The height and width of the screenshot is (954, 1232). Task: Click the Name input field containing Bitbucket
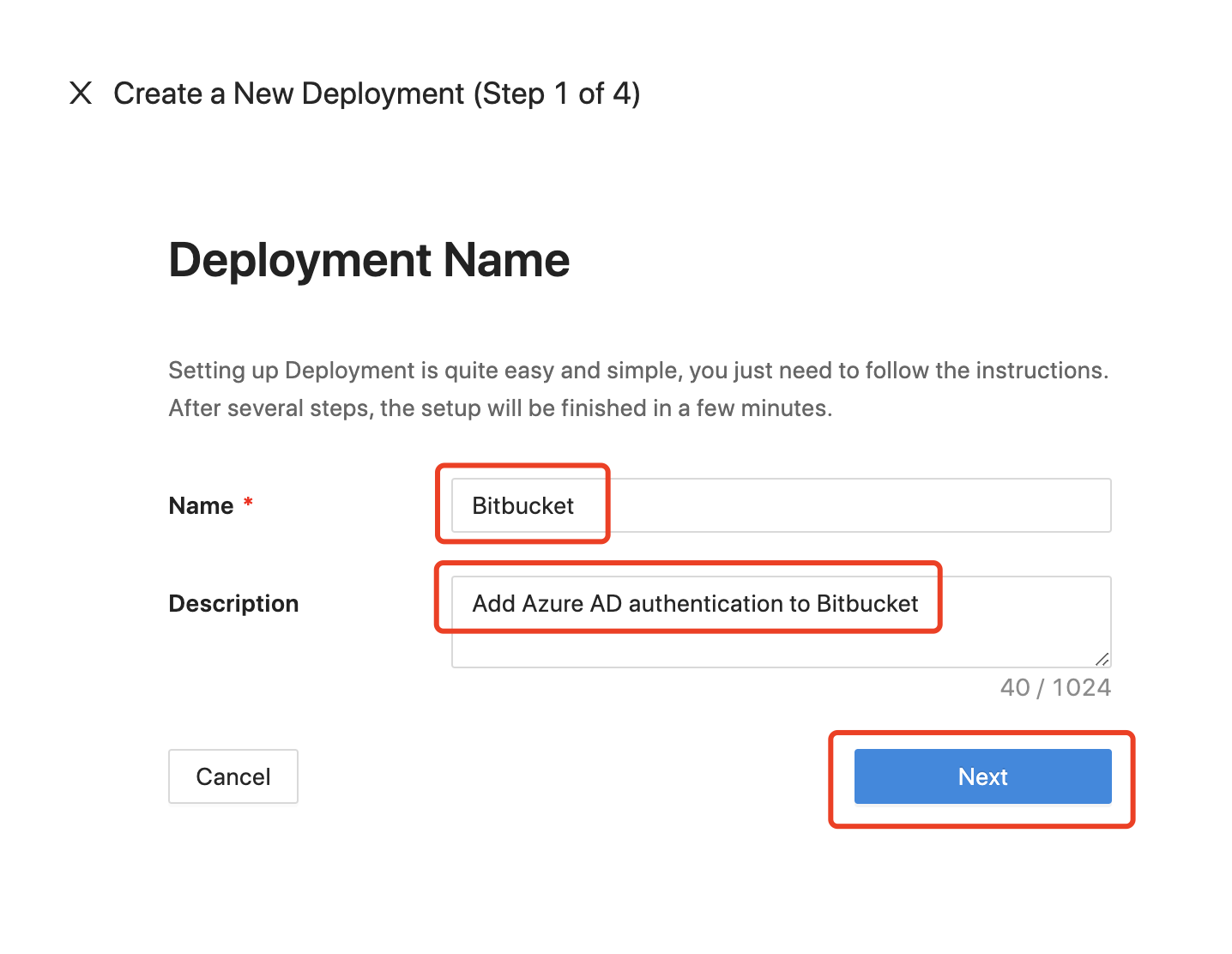[781, 505]
